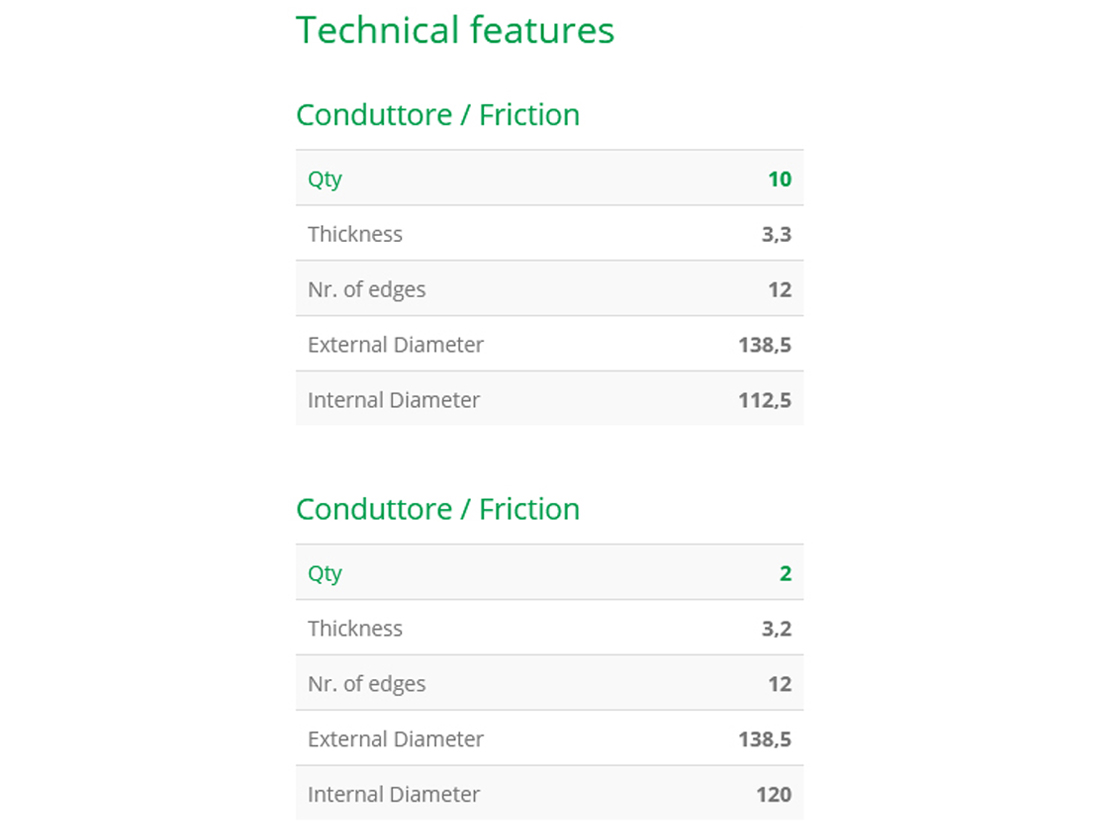Select the Qty label in the second table

point(325,573)
